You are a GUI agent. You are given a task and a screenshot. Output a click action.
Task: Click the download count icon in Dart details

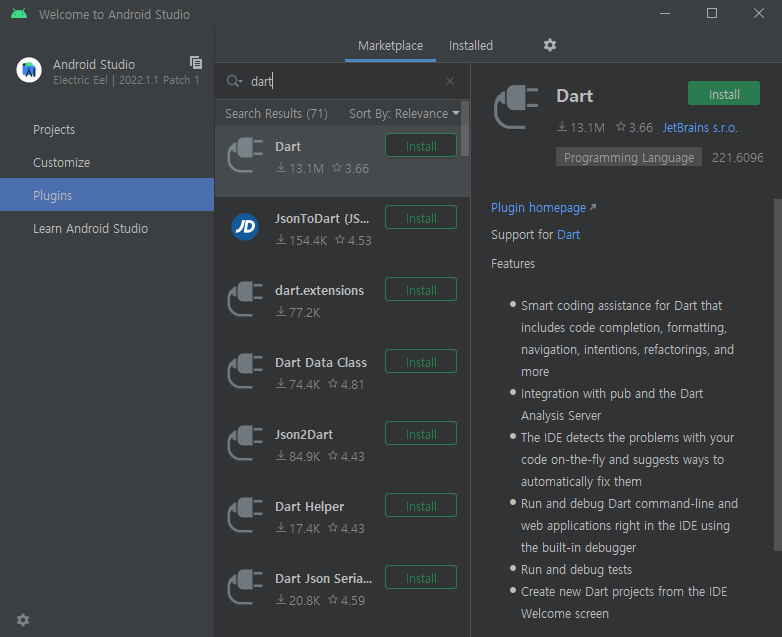pyautogui.click(x=562, y=127)
